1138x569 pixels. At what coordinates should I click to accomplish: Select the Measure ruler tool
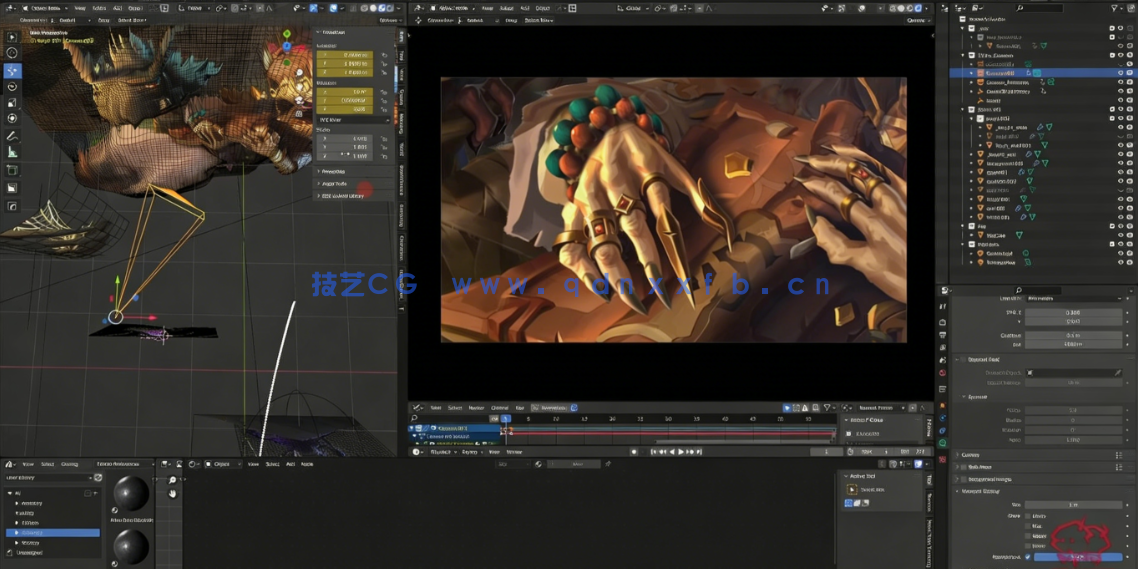12,152
